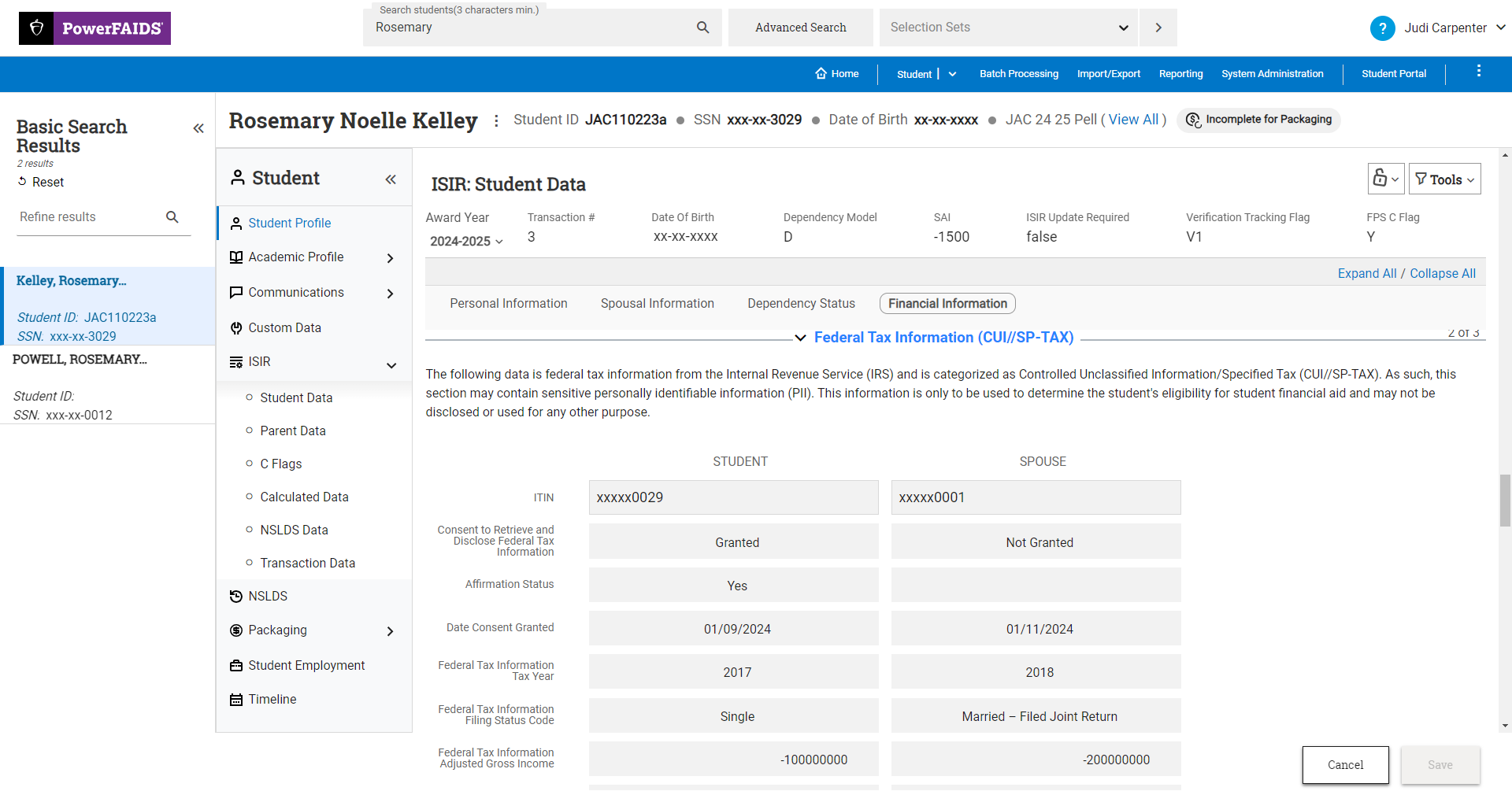Click the Timeline calendar icon
This screenshot has height=791, width=1512.
(x=235, y=700)
